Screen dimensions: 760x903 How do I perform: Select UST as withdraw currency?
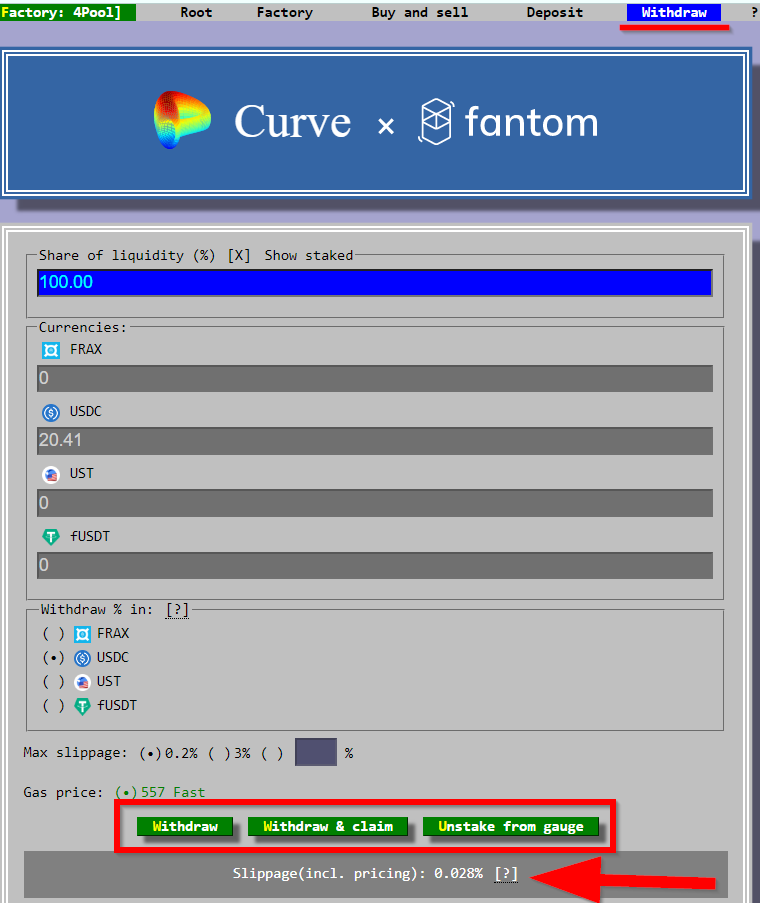pyautogui.click(x=54, y=682)
